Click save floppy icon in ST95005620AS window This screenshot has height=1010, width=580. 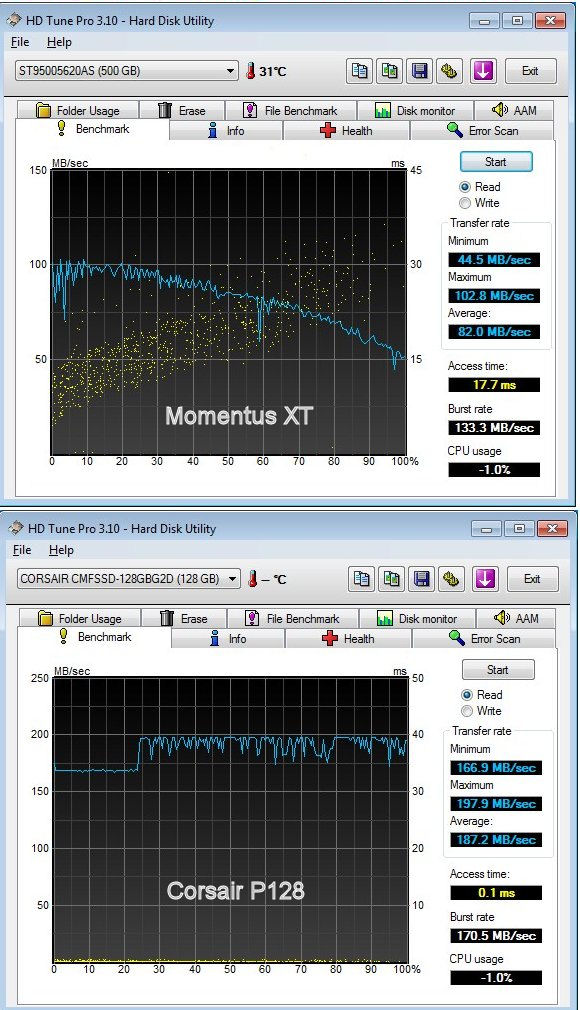point(420,71)
